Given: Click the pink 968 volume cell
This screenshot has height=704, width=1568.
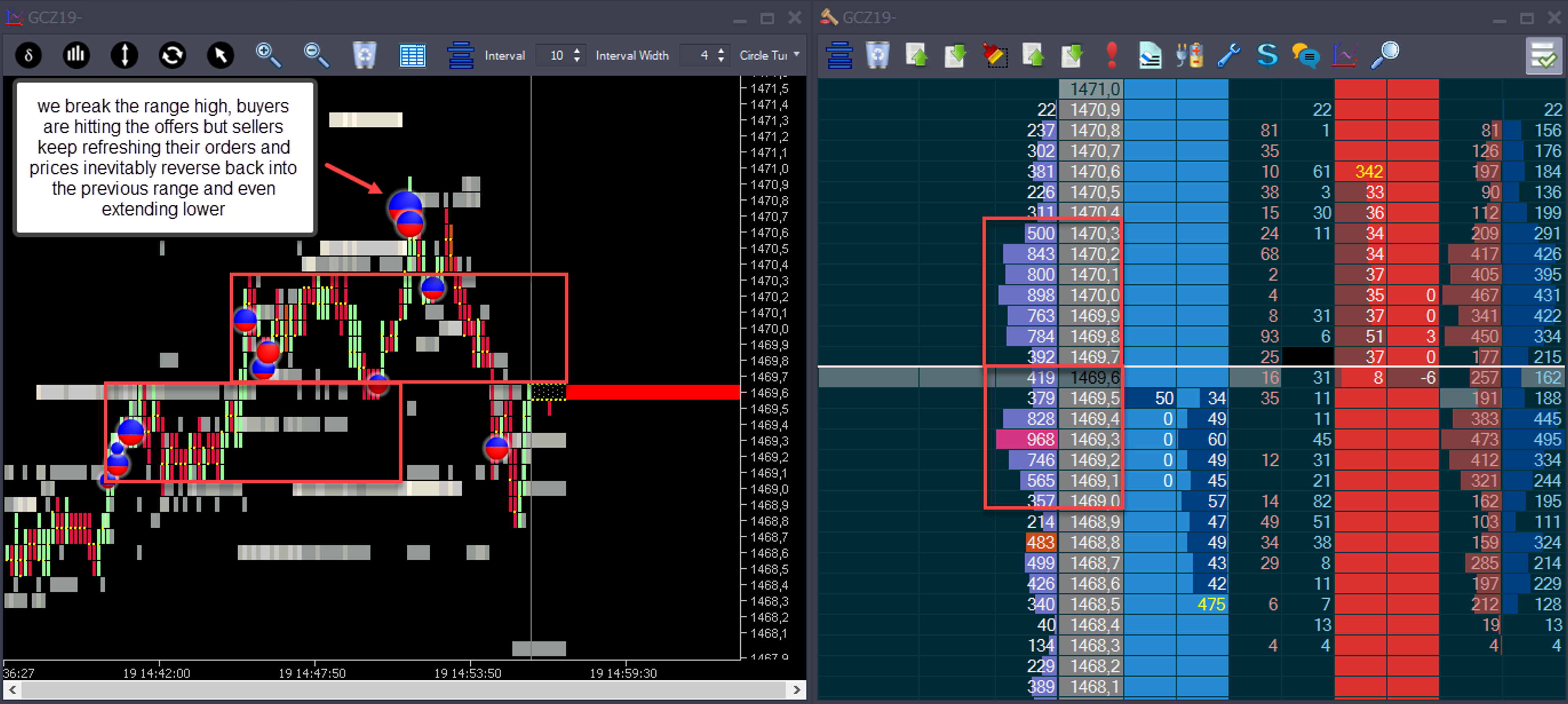Looking at the screenshot, I should tap(1026, 439).
